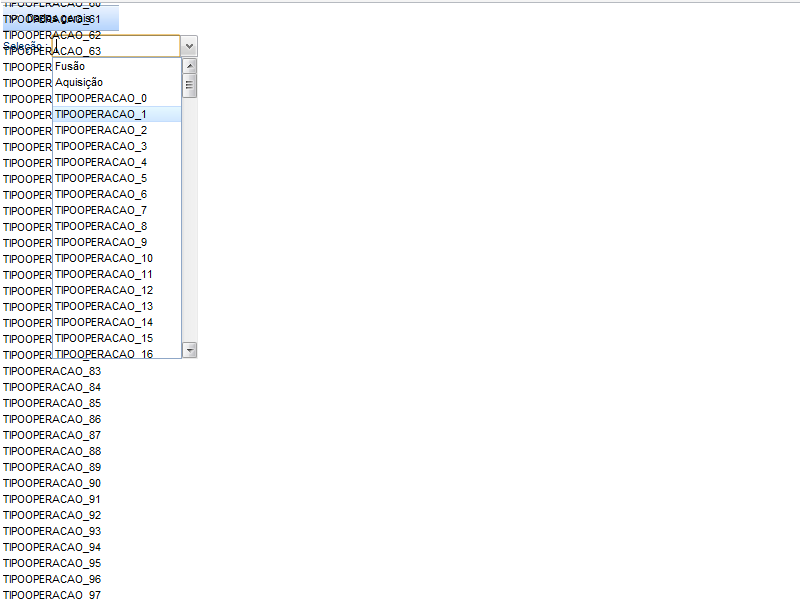The image size is (800, 600).
Task: Click the Dados gerais tab header
Action: [60, 19]
